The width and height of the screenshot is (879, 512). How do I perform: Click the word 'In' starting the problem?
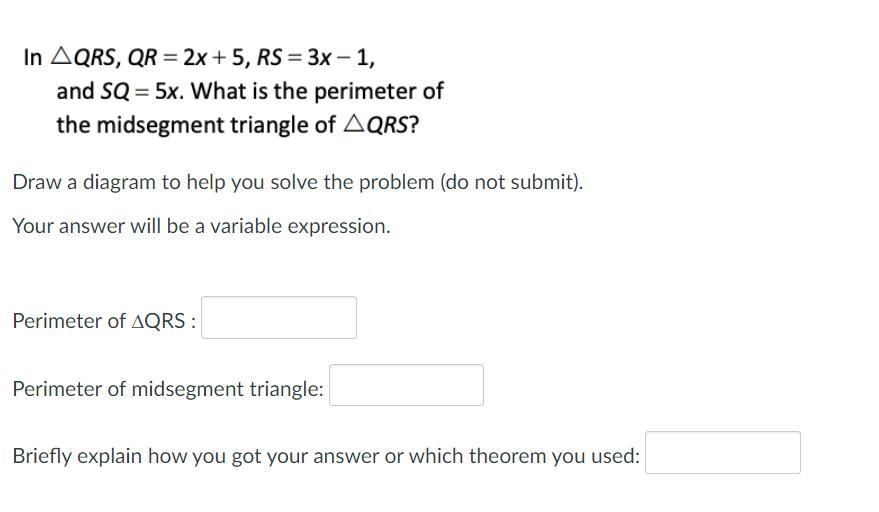click(33, 57)
